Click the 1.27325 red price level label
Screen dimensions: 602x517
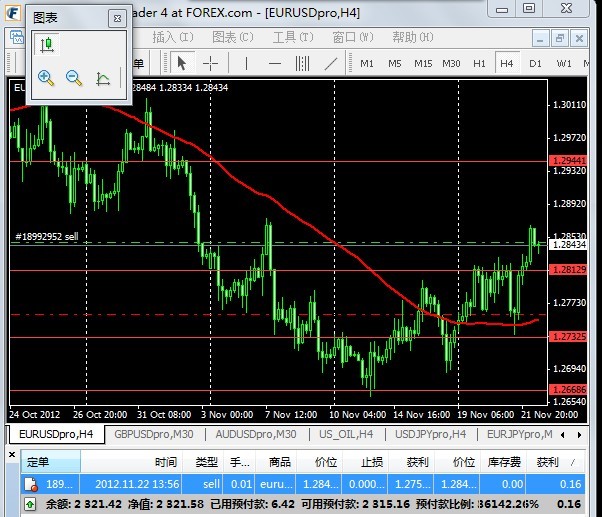point(569,337)
